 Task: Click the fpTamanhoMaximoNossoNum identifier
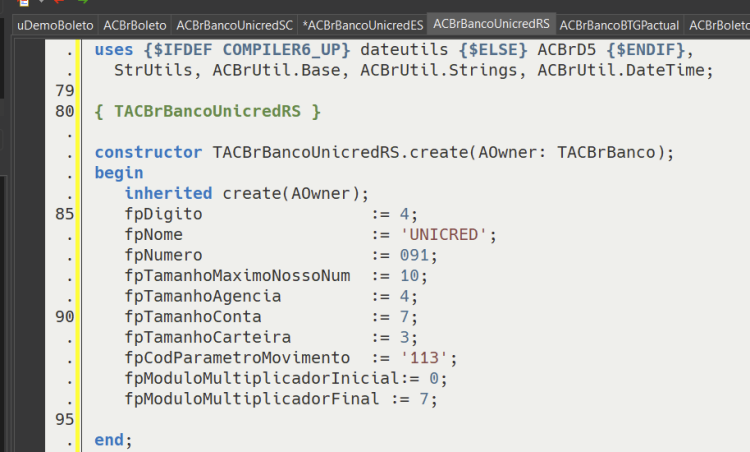click(x=237, y=276)
